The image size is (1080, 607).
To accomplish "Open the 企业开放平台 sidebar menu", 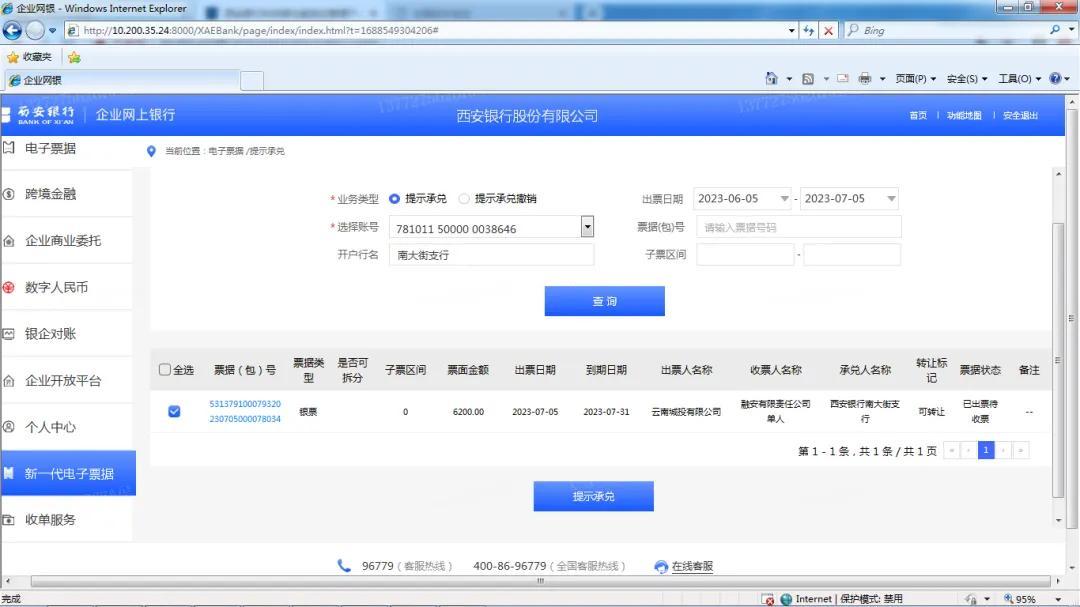I will (68, 380).
